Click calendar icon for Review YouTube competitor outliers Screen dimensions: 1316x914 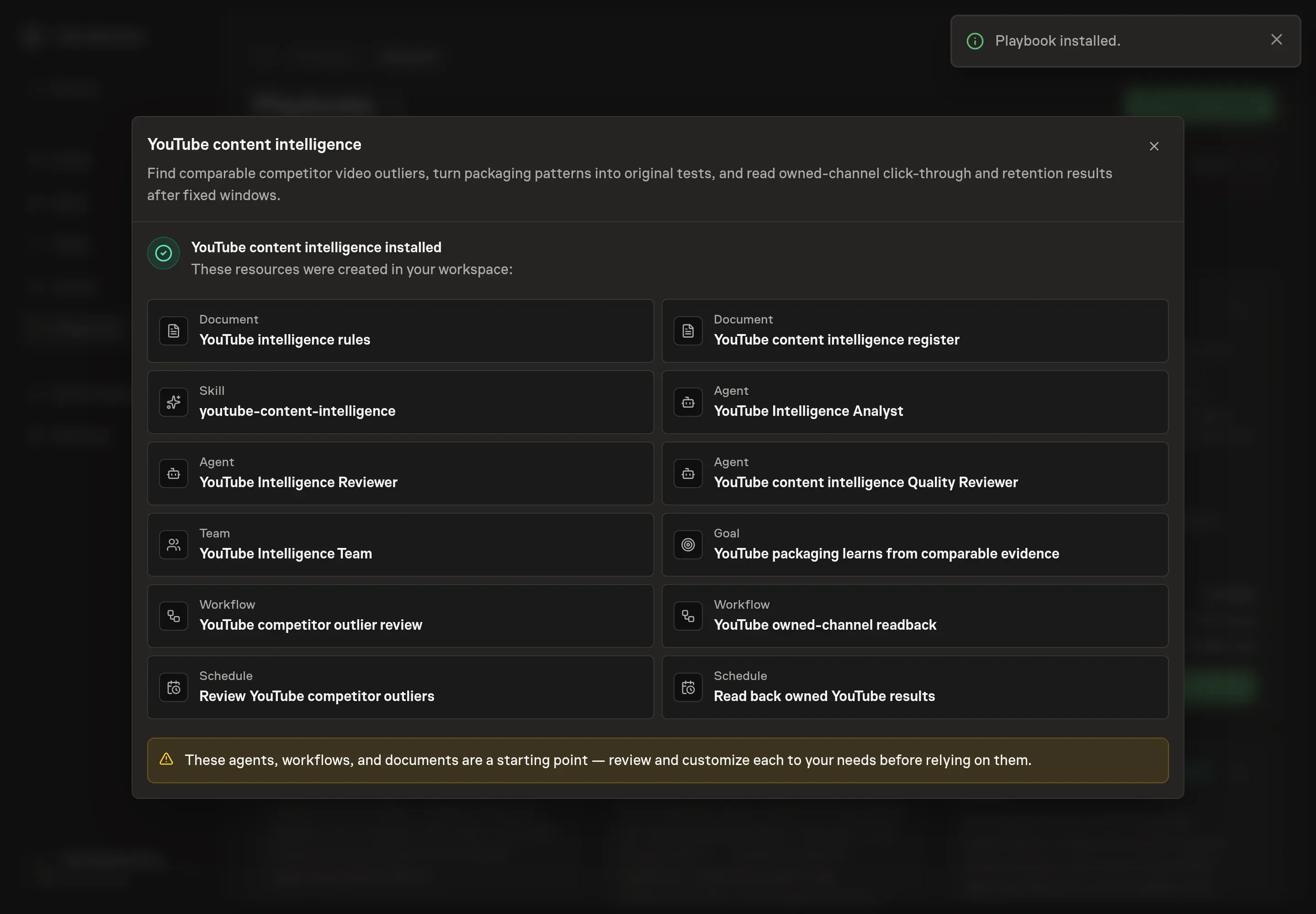point(174,687)
